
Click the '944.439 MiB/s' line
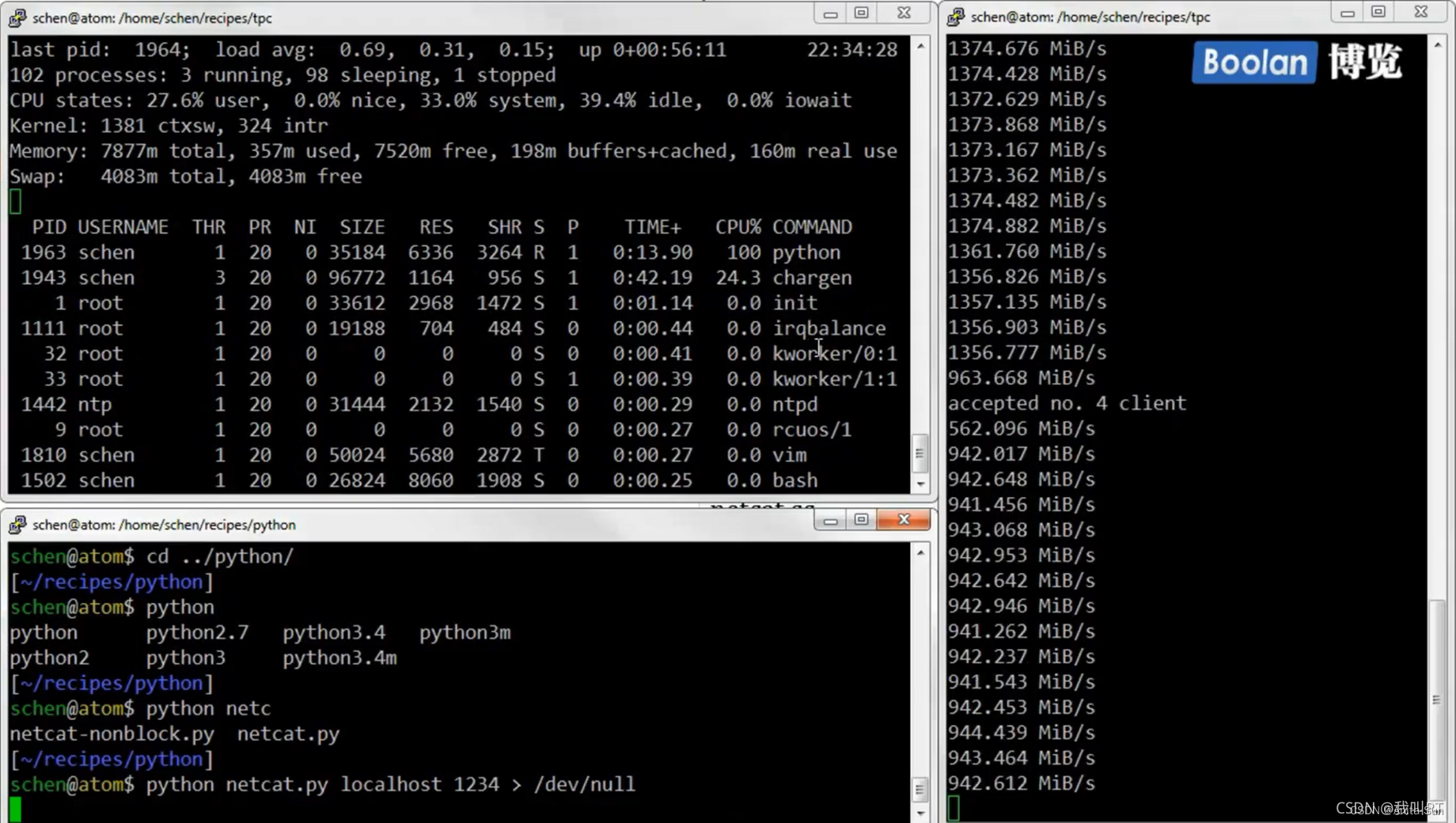click(1022, 733)
